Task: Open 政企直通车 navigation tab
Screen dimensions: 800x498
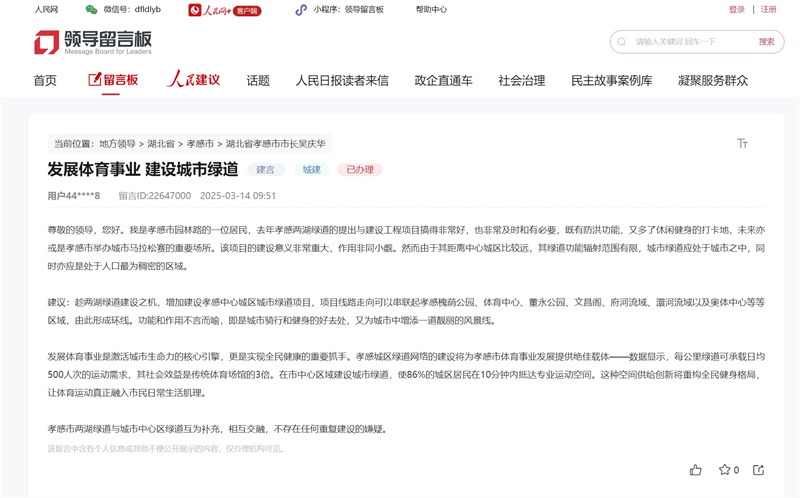Action: coord(443,80)
